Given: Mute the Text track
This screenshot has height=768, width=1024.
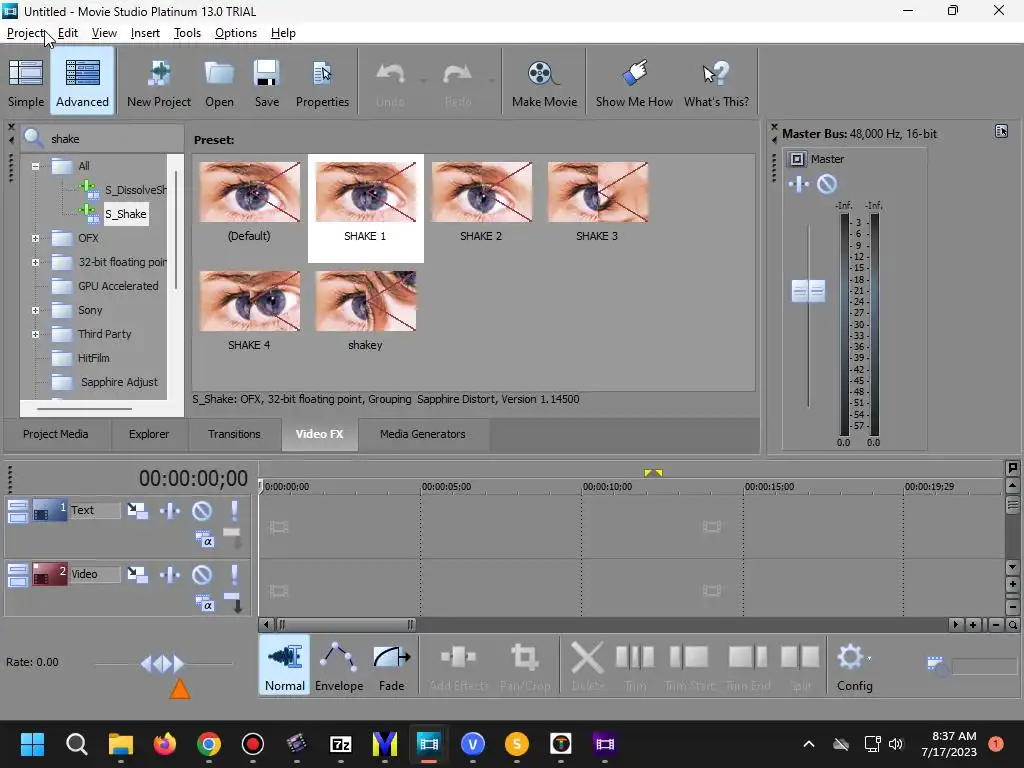Looking at the screenshot, I should pyautogui.click(x=202, y=510).
